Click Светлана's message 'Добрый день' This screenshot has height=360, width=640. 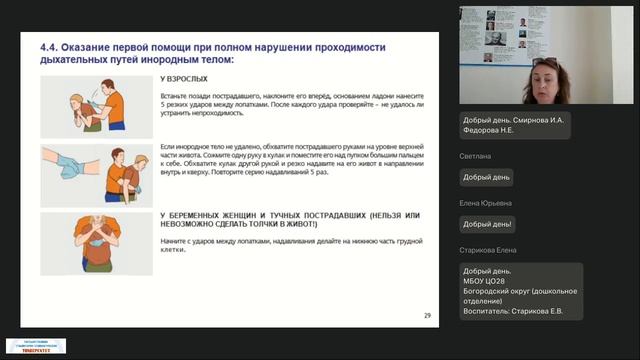coord(486,178)
